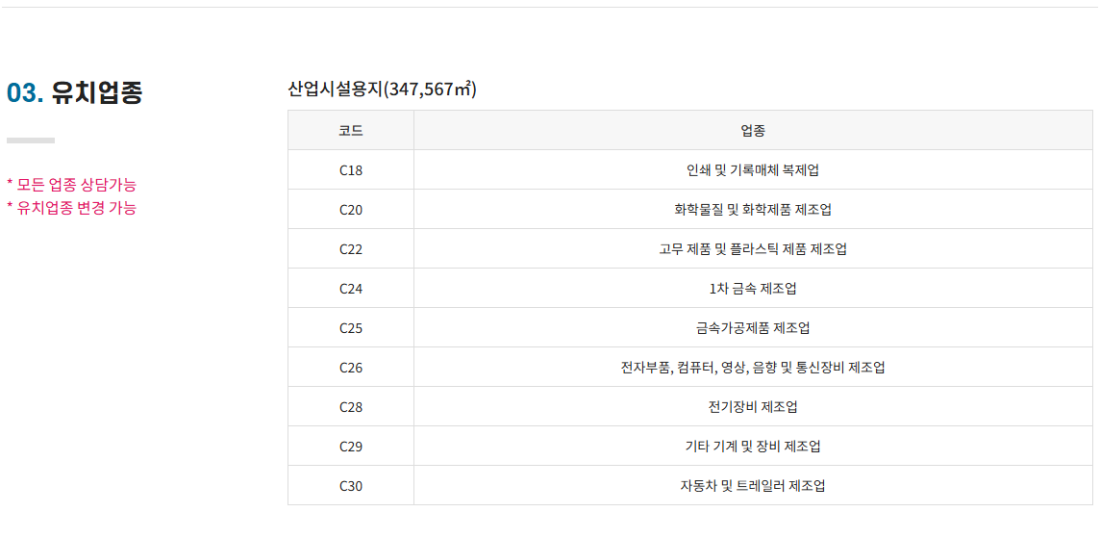Click the 업종 column header
Screen dimensions: 1100x538
pos(753,130)
